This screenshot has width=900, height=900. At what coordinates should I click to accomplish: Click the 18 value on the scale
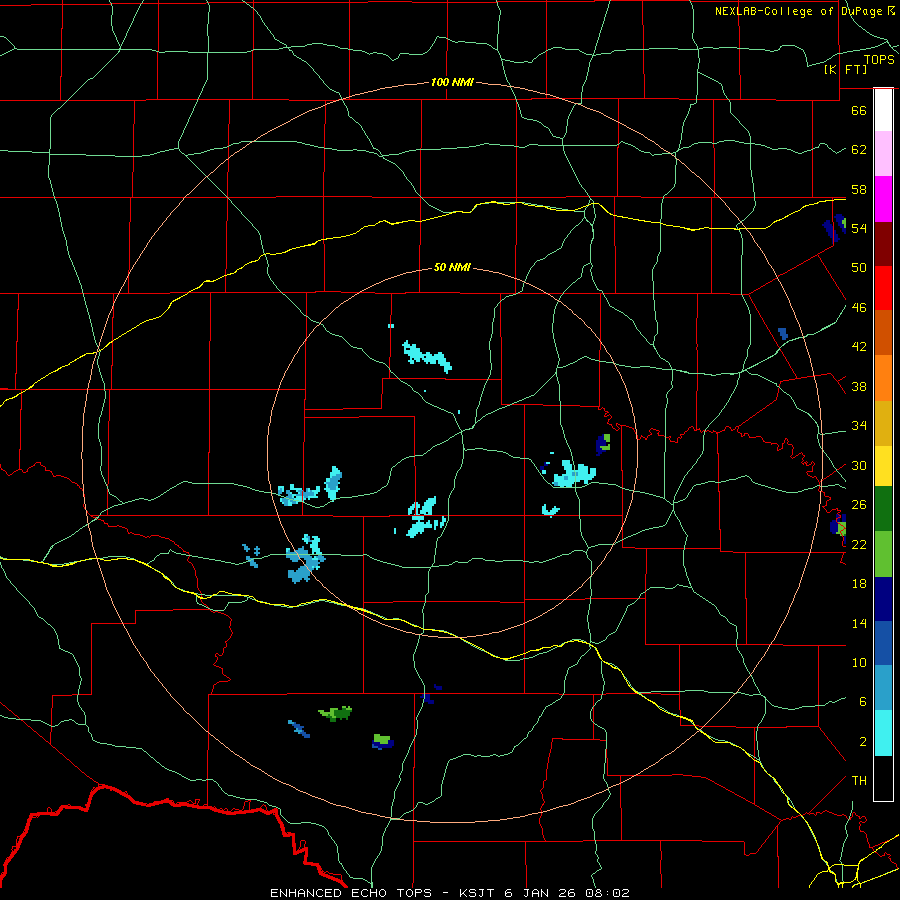[x=859, y=584]
